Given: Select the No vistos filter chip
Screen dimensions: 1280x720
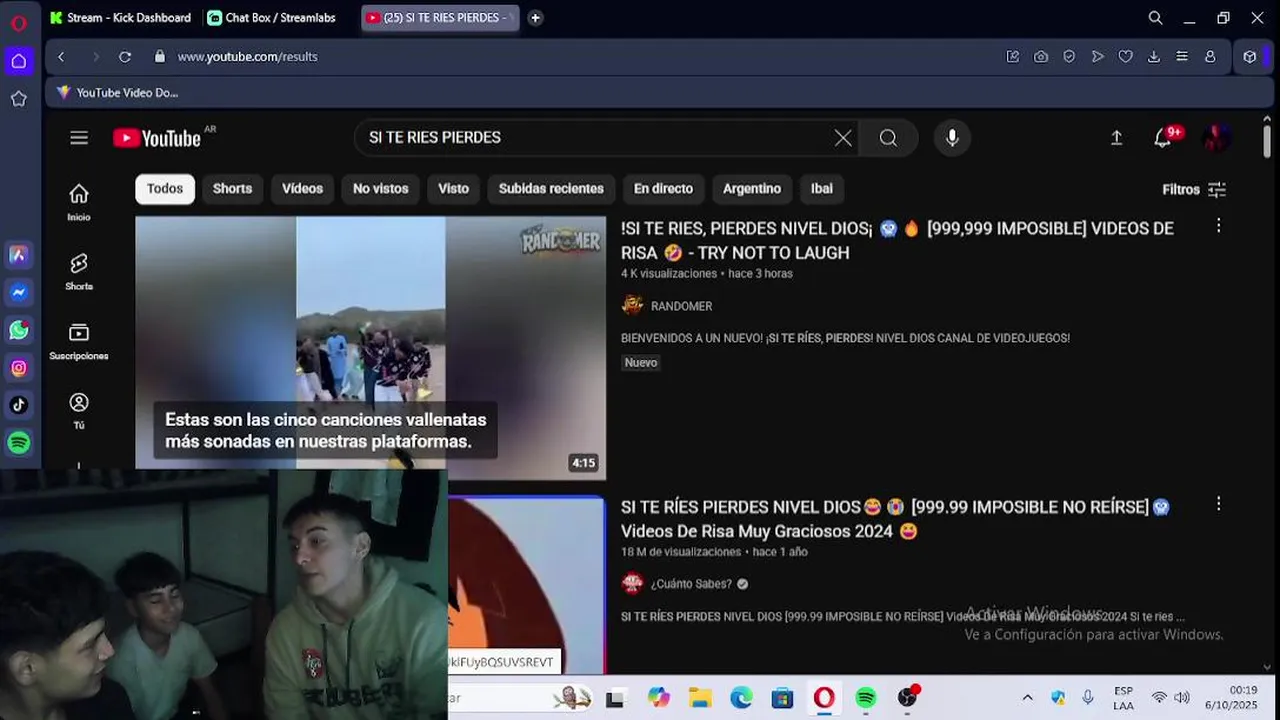Looking at the screenshot, I should point(380,189).
